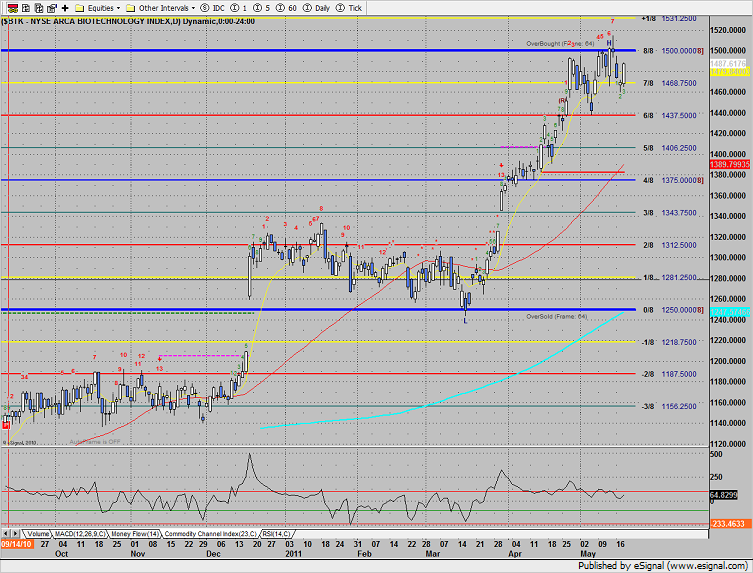Click the Published by eSignal text

tap(663, 566)
